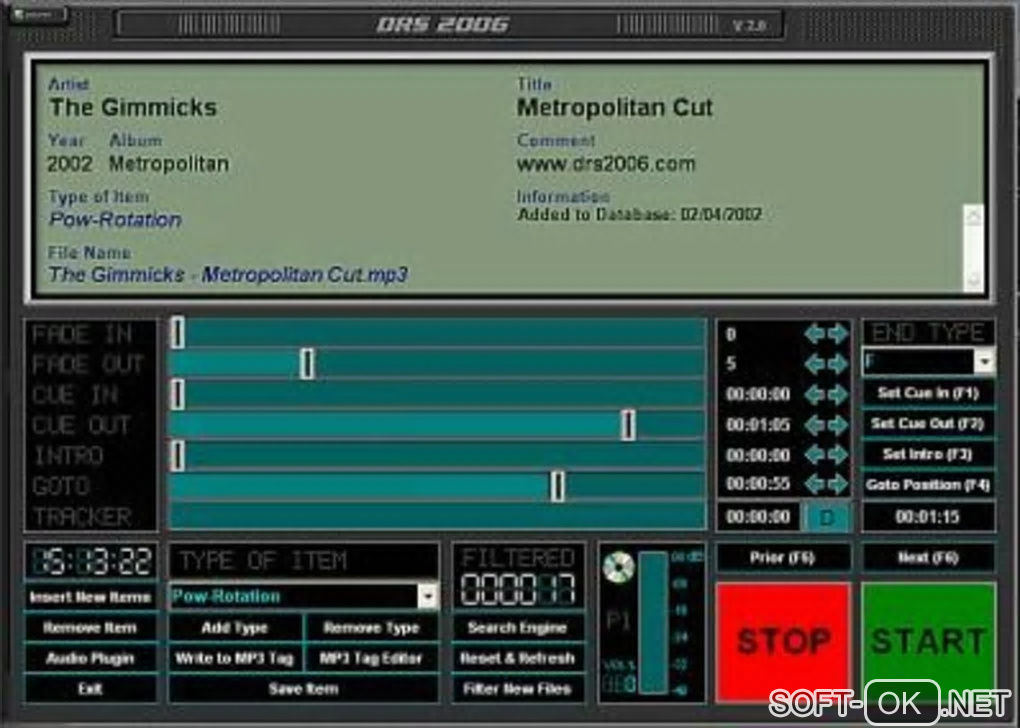1020x728 pixels.
Task: Click the Cue Out slider handle
Action: [x=628, y=425]
